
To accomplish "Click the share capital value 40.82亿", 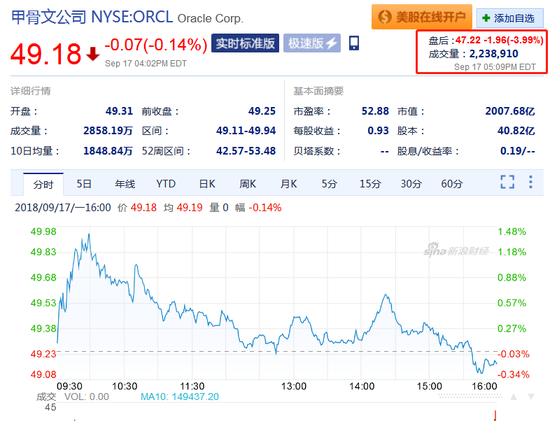I will point(516,131).
